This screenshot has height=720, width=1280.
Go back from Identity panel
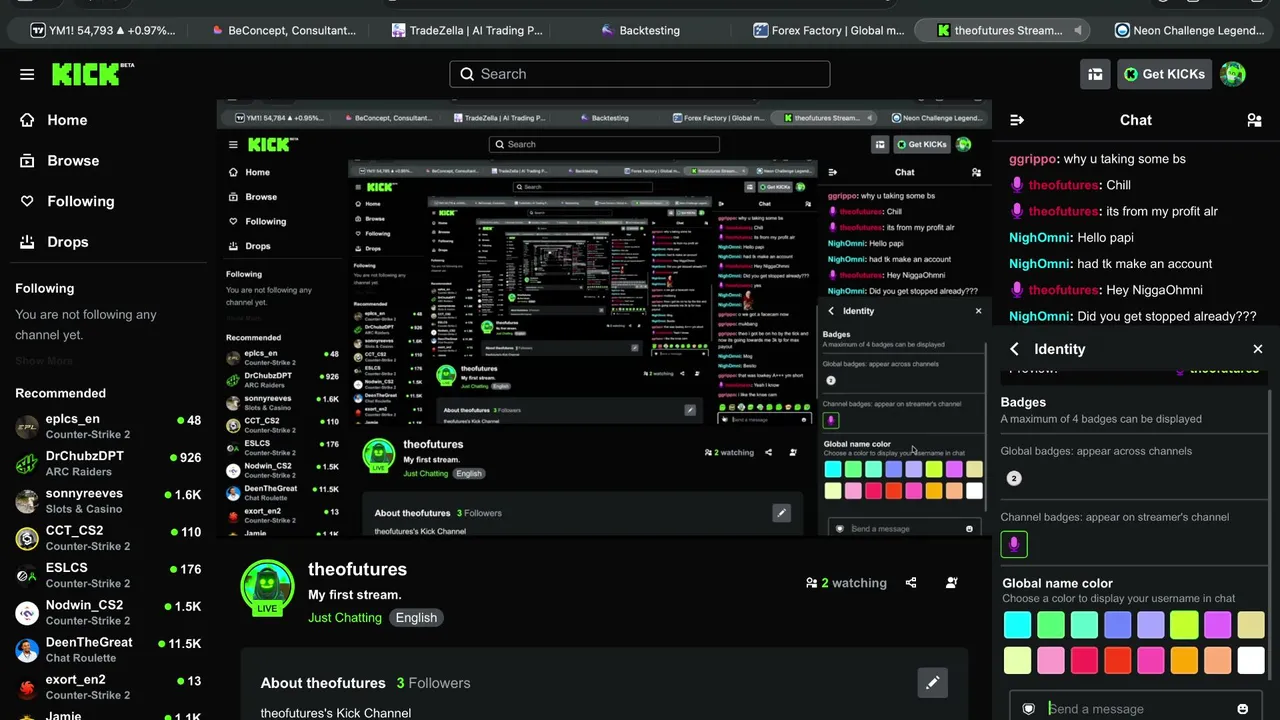click(x=1015, y=349)
